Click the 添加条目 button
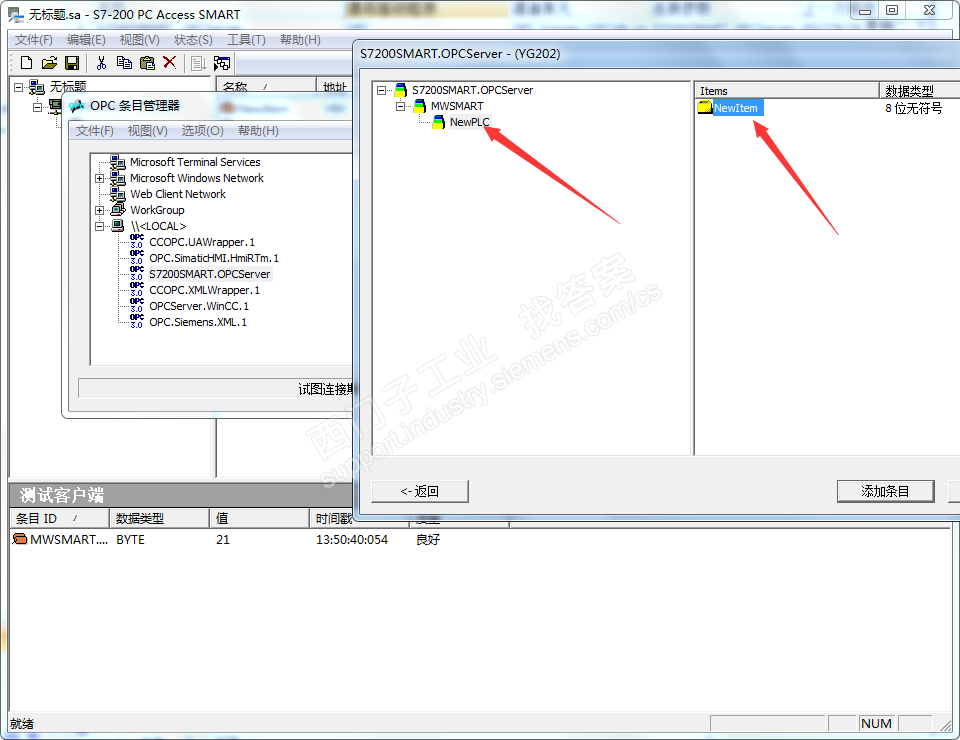Viewport: 960px width, 740px height. coord(885,491)
